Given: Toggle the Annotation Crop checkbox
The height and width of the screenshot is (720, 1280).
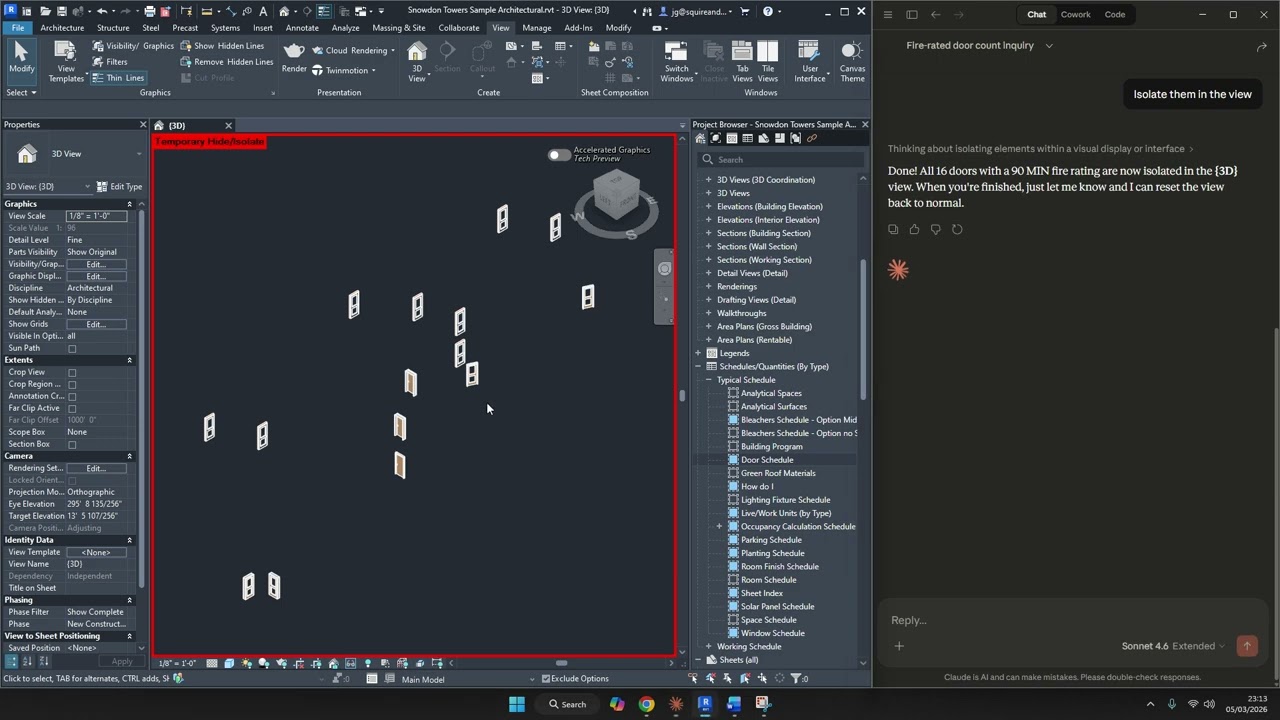Looking at the screenshot, I should click(x=72, y=396).
